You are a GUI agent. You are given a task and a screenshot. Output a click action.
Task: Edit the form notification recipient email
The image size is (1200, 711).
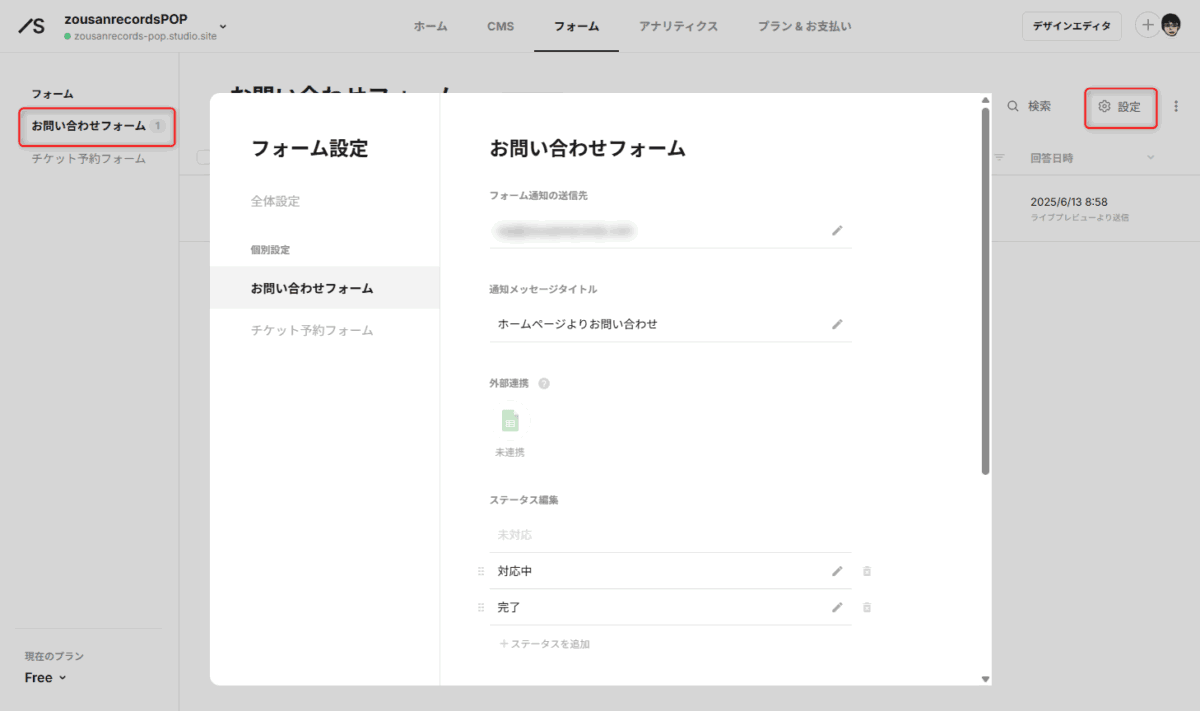point(837,231)
